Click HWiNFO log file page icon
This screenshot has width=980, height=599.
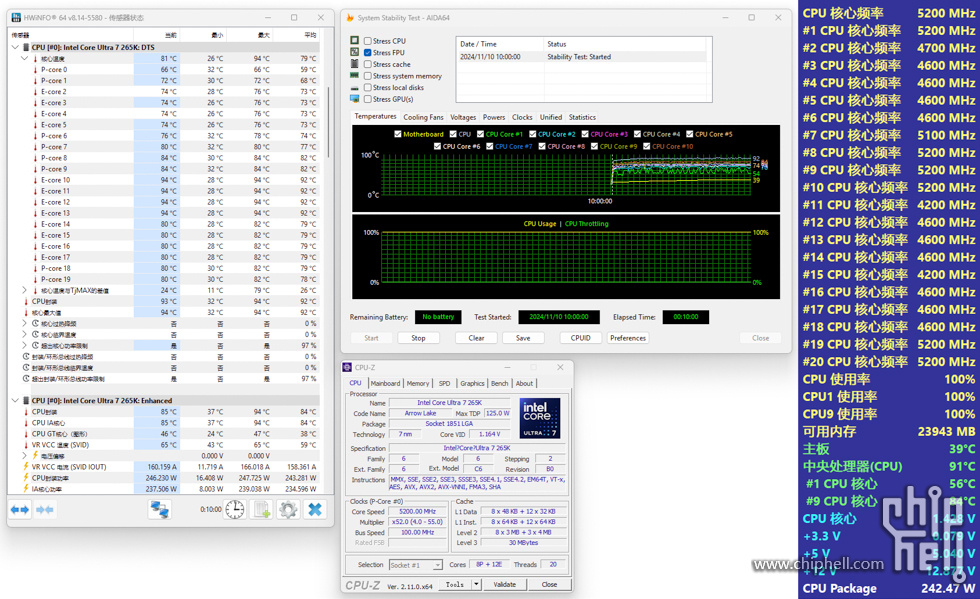tap(262, 510)
